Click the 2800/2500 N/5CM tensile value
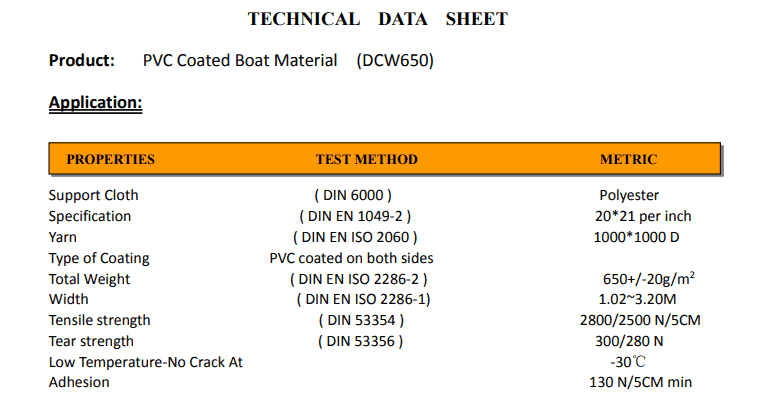 pos(641,320)
